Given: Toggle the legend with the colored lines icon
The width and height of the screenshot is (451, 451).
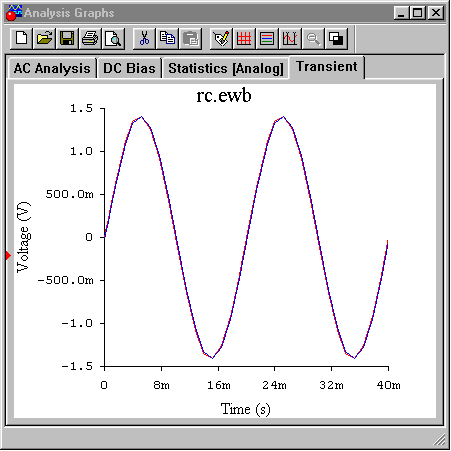Looking at the screenshot, I should 267,39.
